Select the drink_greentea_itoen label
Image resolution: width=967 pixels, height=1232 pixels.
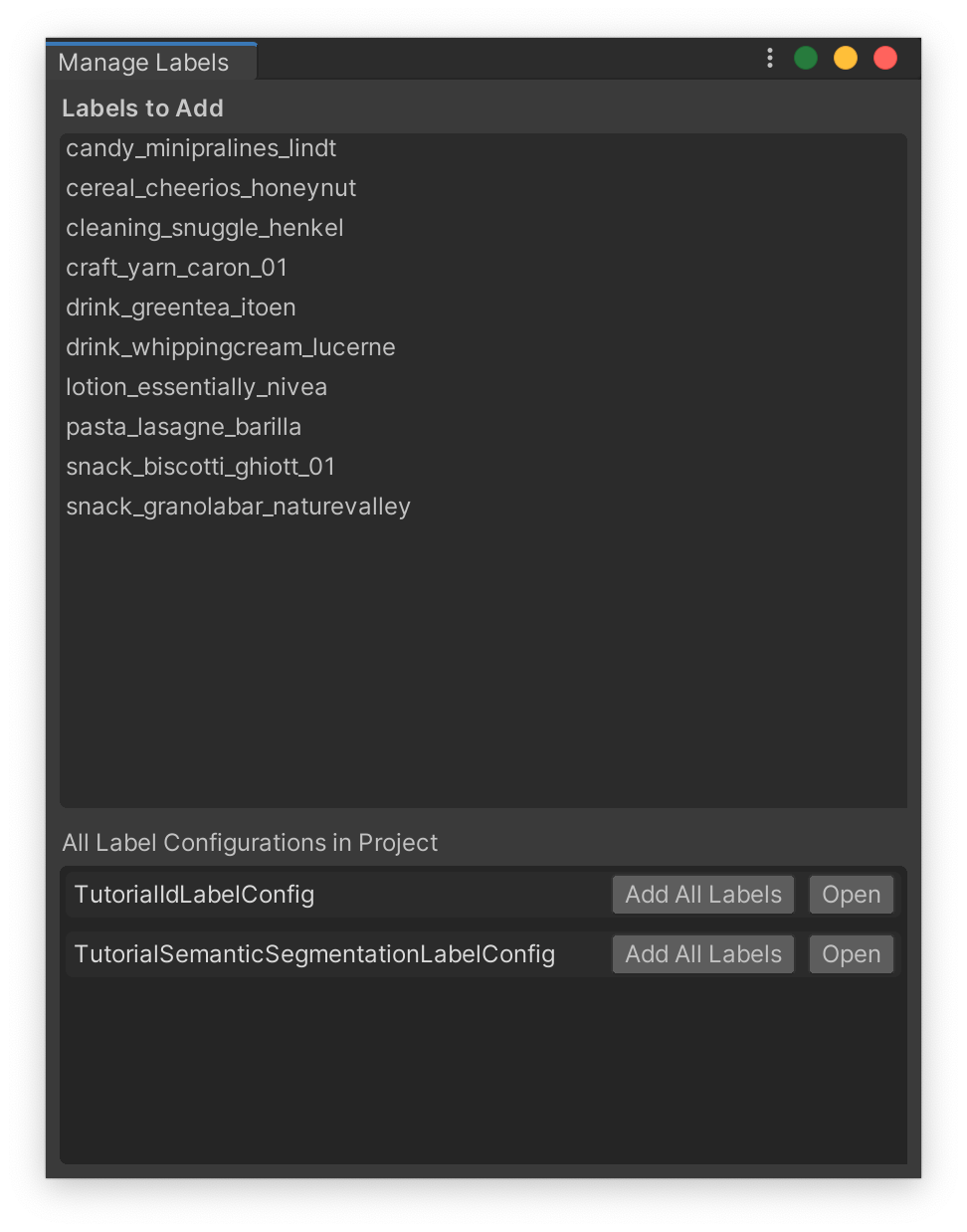(x=181, y=308)
